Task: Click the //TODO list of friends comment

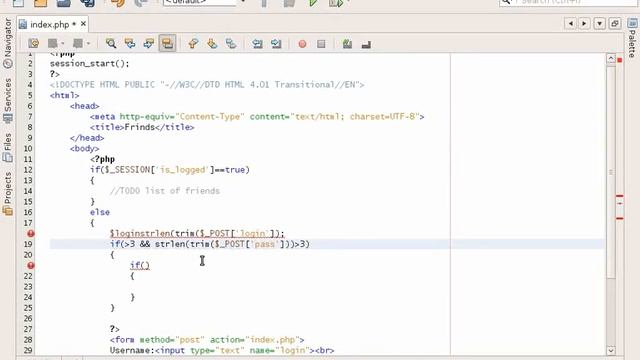Action: pyautogui.click(x=165, y=191)
